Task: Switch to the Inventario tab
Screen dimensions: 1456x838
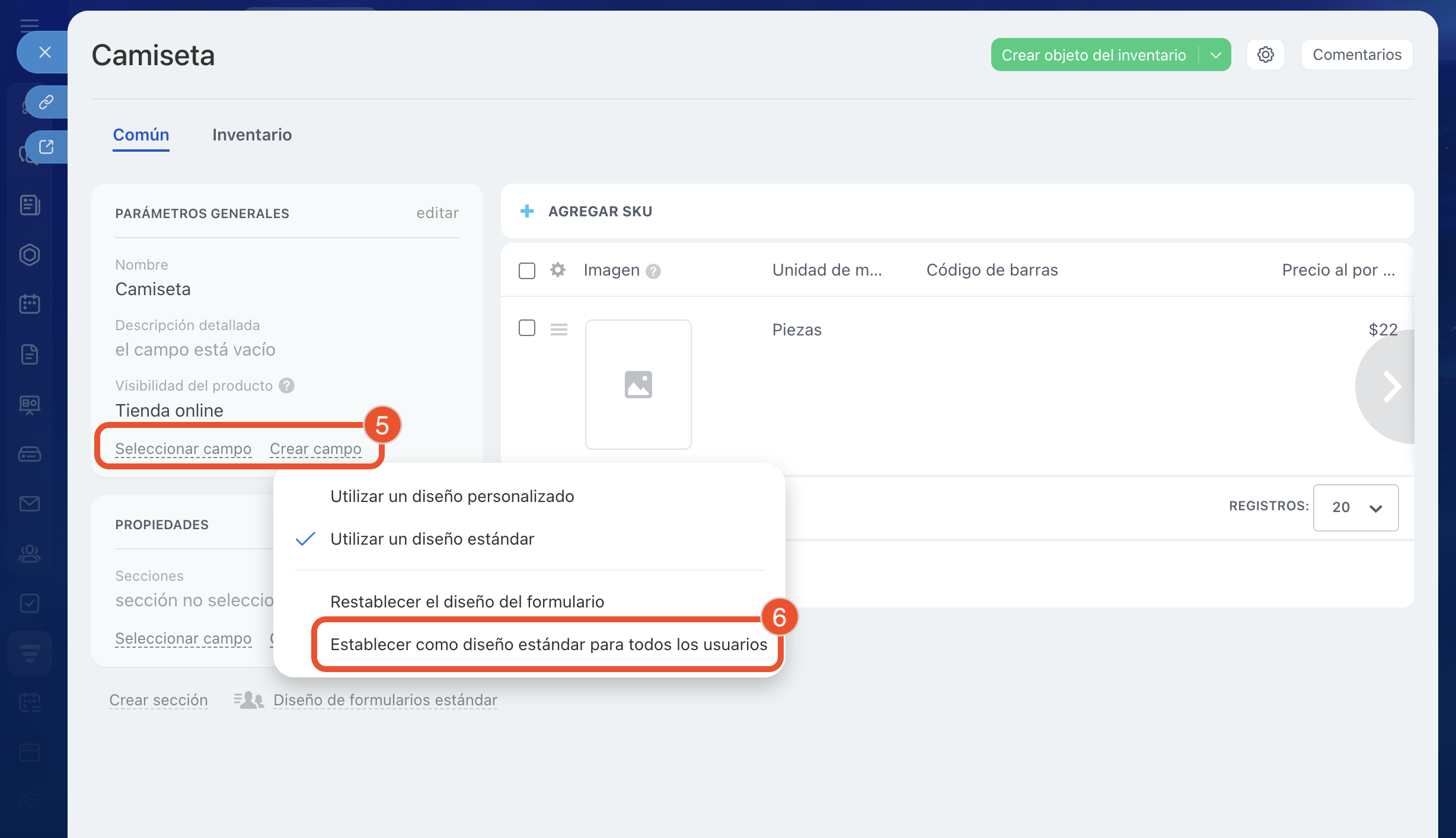Action: point(252,135)
